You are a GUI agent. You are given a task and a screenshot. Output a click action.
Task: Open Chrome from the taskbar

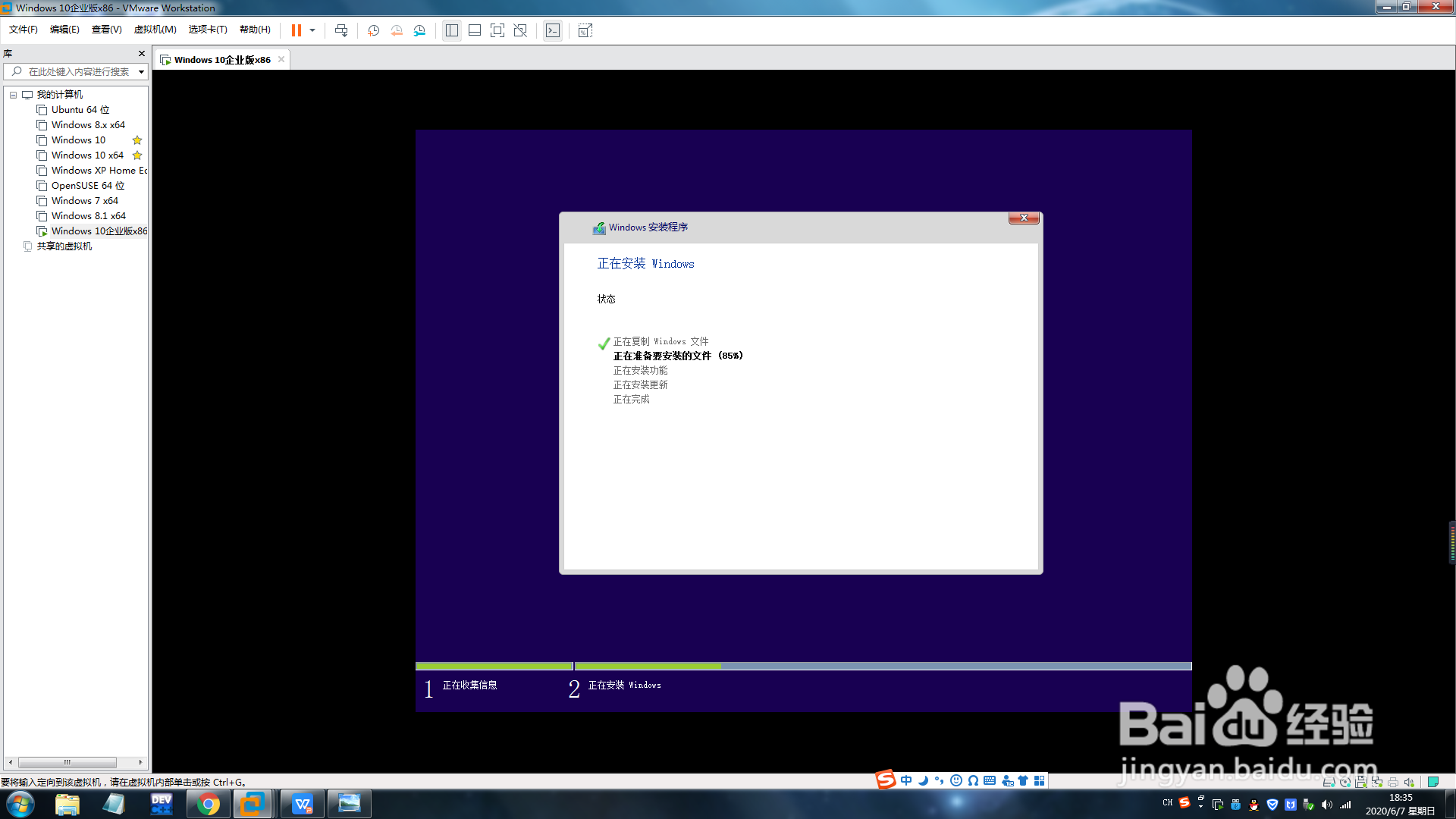208,804
